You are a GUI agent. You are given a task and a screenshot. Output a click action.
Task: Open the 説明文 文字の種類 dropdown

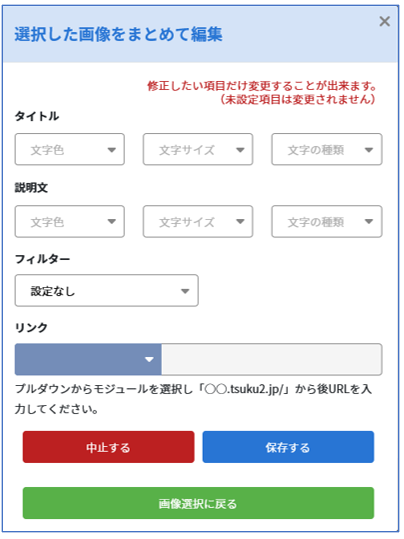click(x=327, y=221)
